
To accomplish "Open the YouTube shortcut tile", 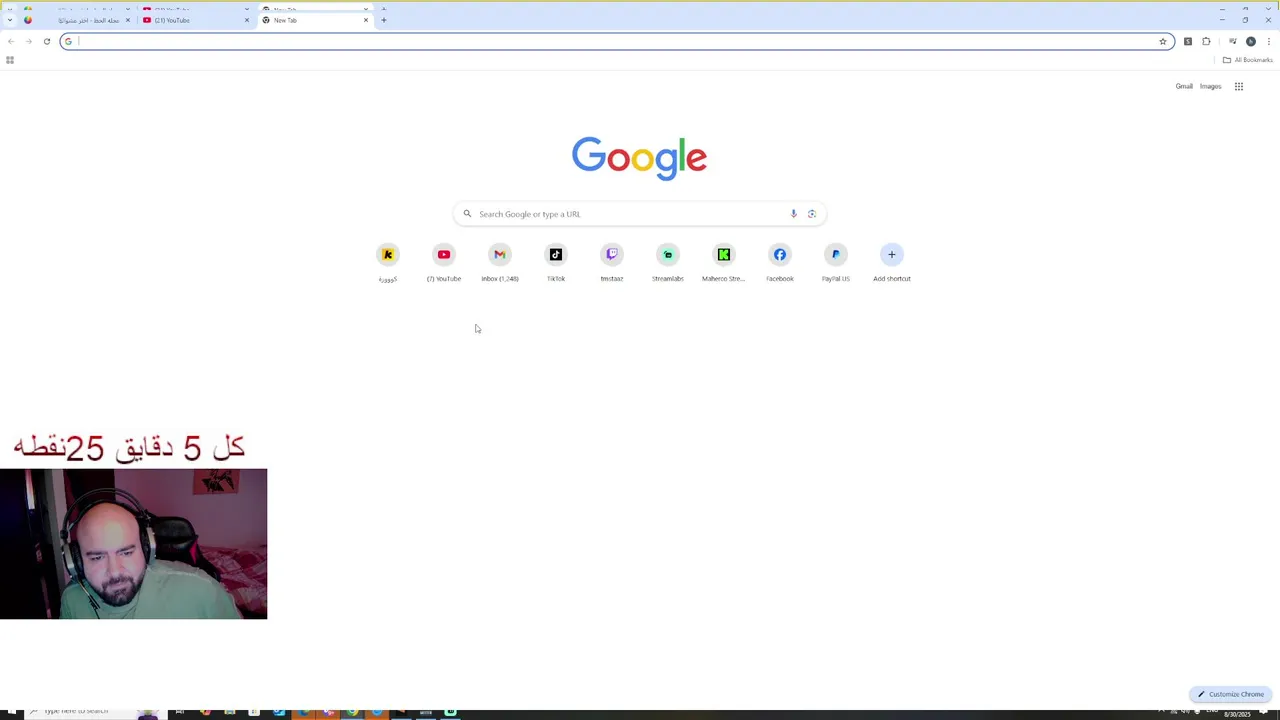I will [x=444, y=262].
